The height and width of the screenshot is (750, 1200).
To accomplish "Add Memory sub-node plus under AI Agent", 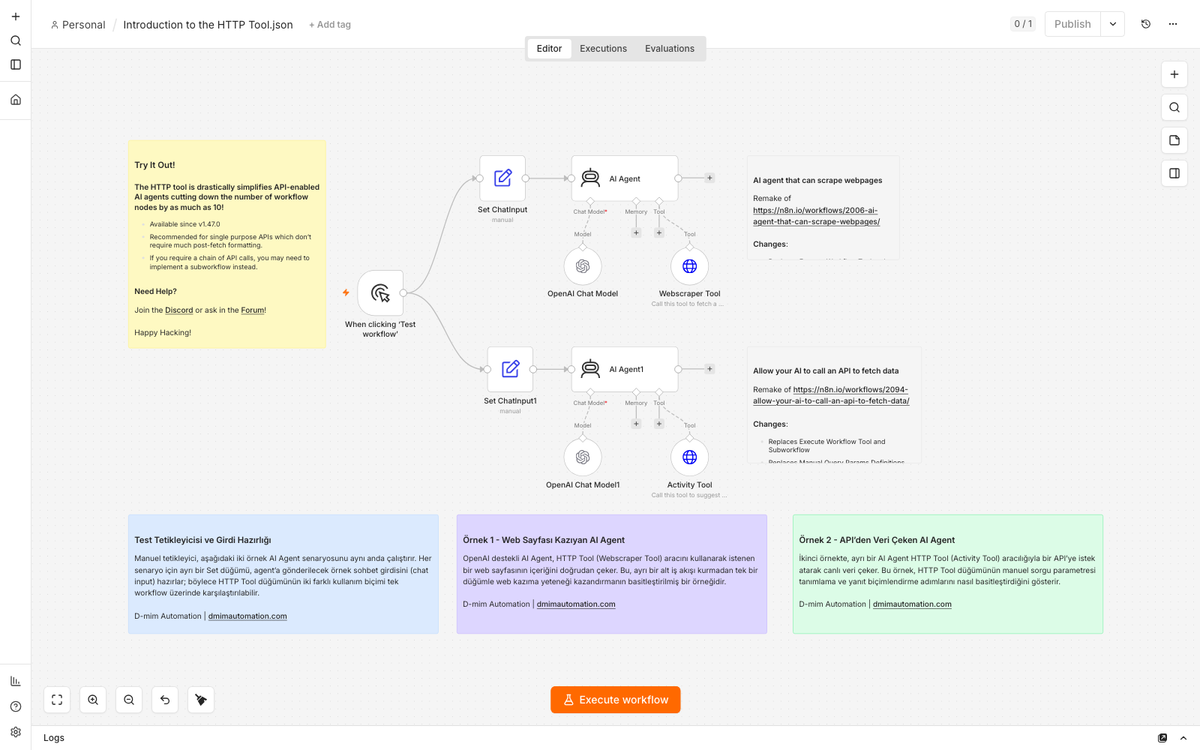I will point(636,233).
